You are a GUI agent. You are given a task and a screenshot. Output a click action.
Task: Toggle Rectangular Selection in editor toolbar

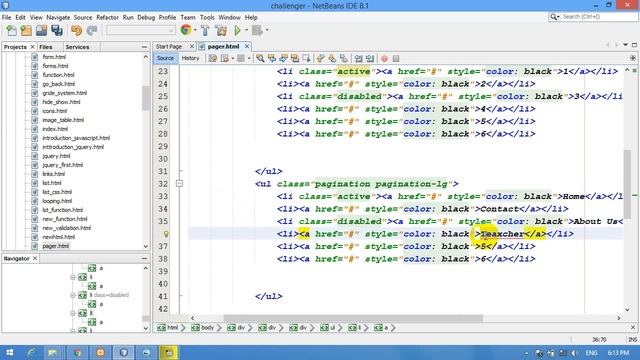(306, 58)
